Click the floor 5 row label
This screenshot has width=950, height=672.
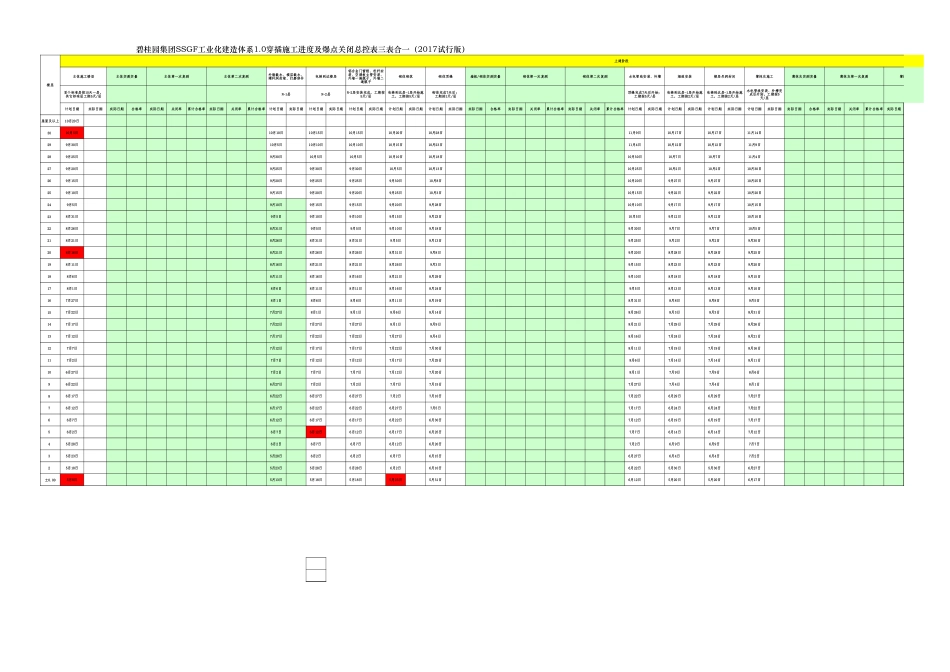50,432
